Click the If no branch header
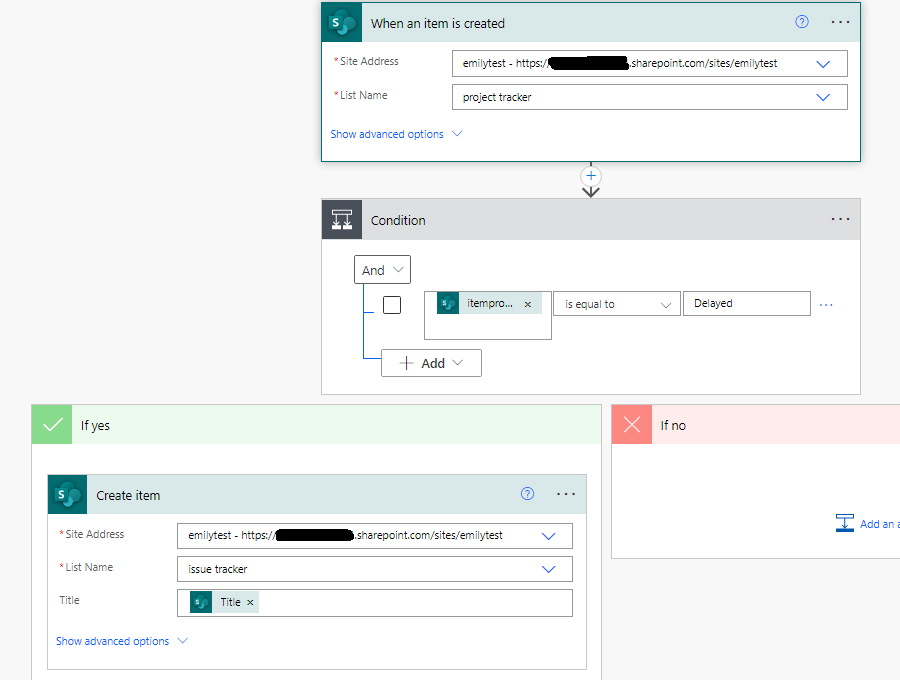This screenshot has height=680, width=900. point(756,425)
